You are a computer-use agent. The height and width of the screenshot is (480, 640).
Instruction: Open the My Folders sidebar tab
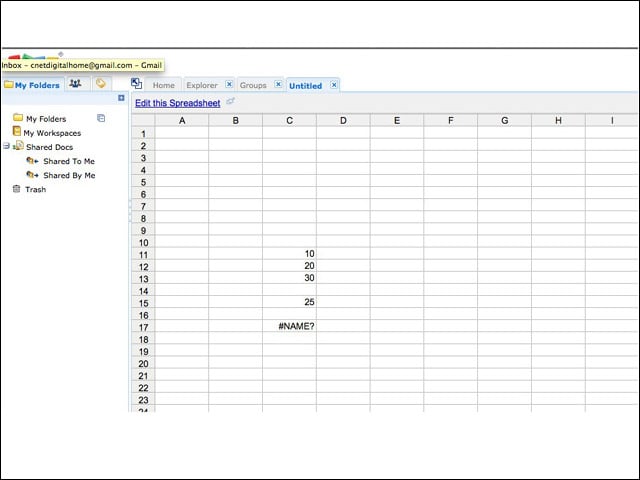(x=33, y=84)
